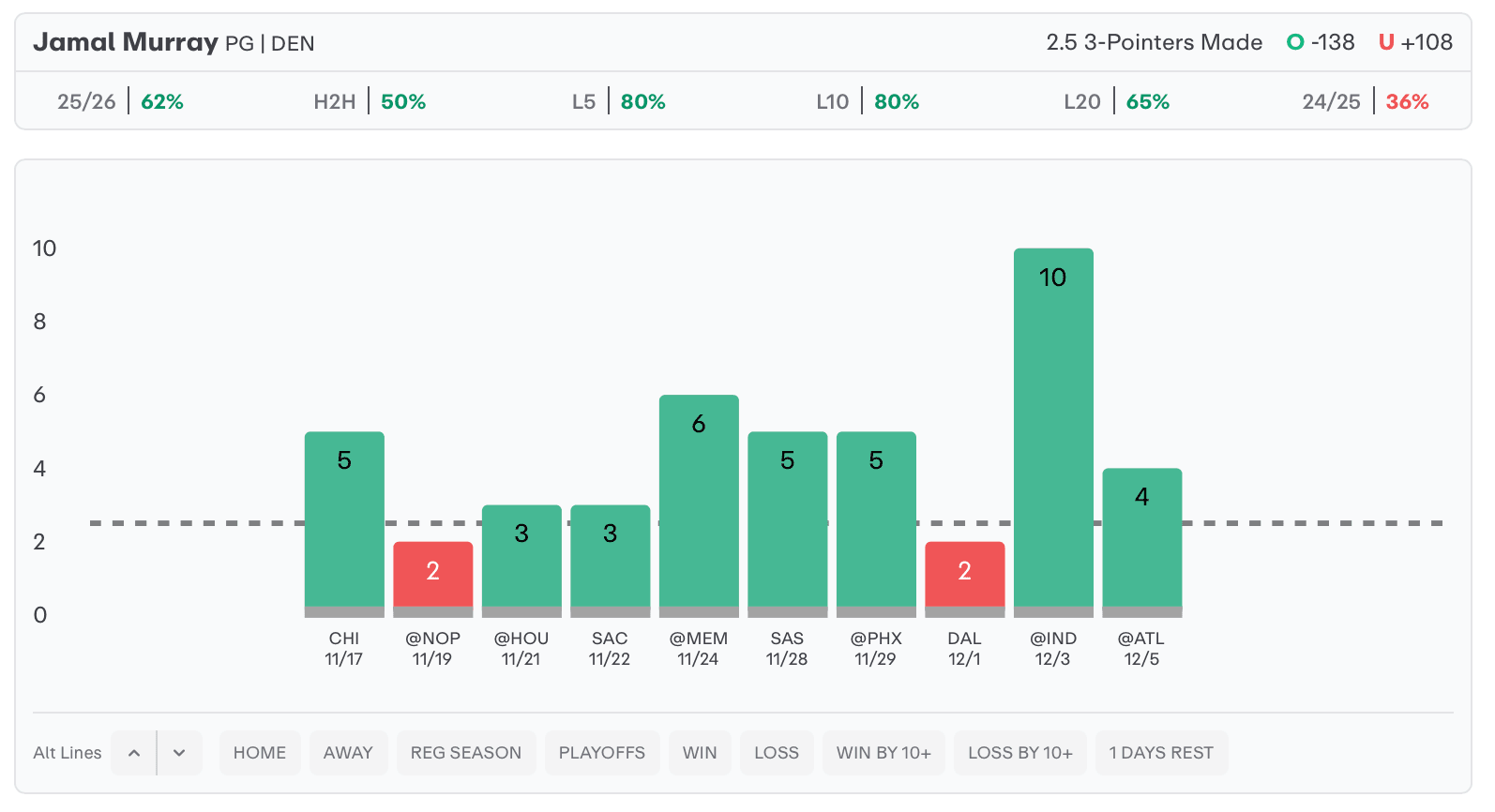
Task: Click the Alt Lines down chevron
Action: point(179,753)
